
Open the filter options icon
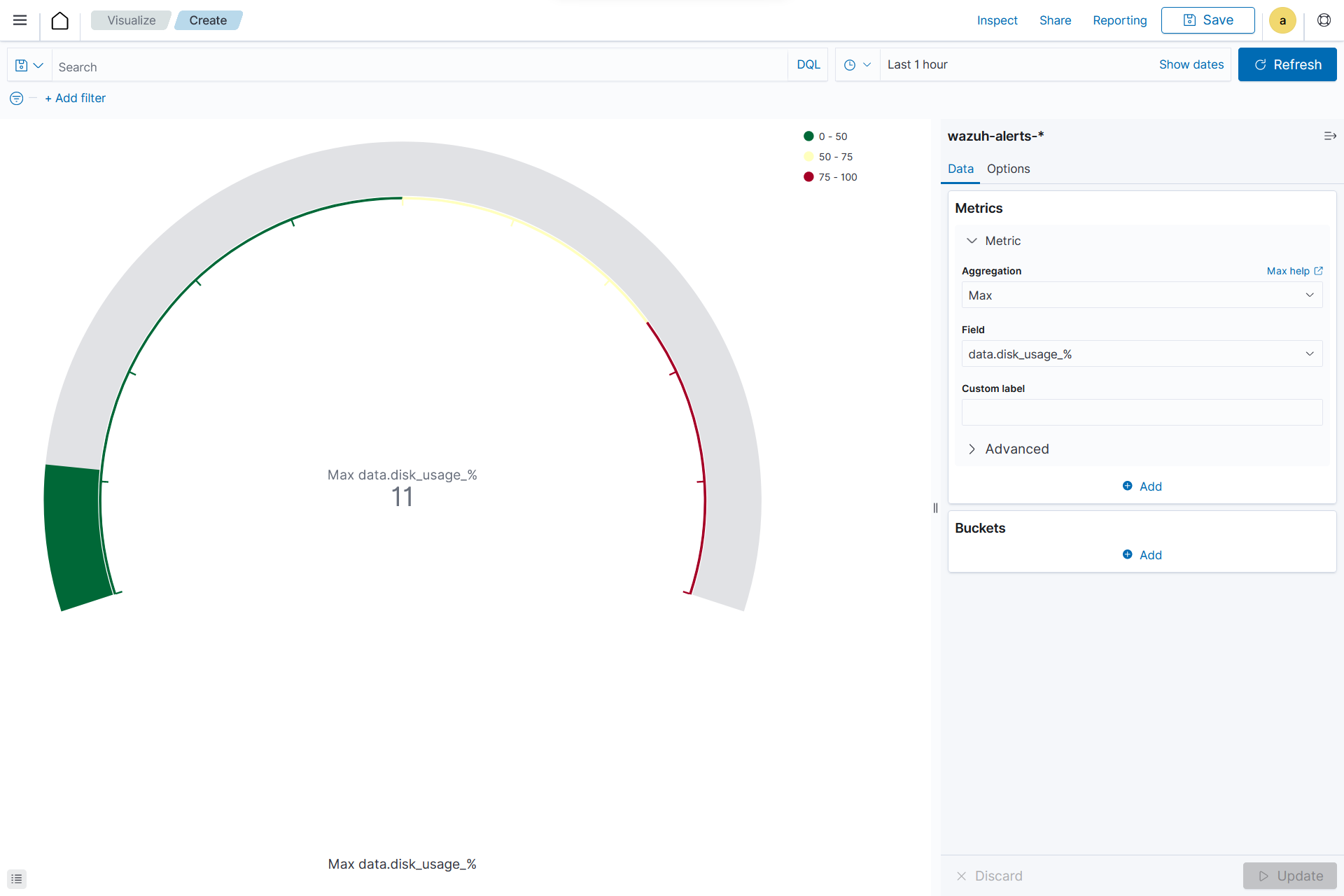point(17,99)
